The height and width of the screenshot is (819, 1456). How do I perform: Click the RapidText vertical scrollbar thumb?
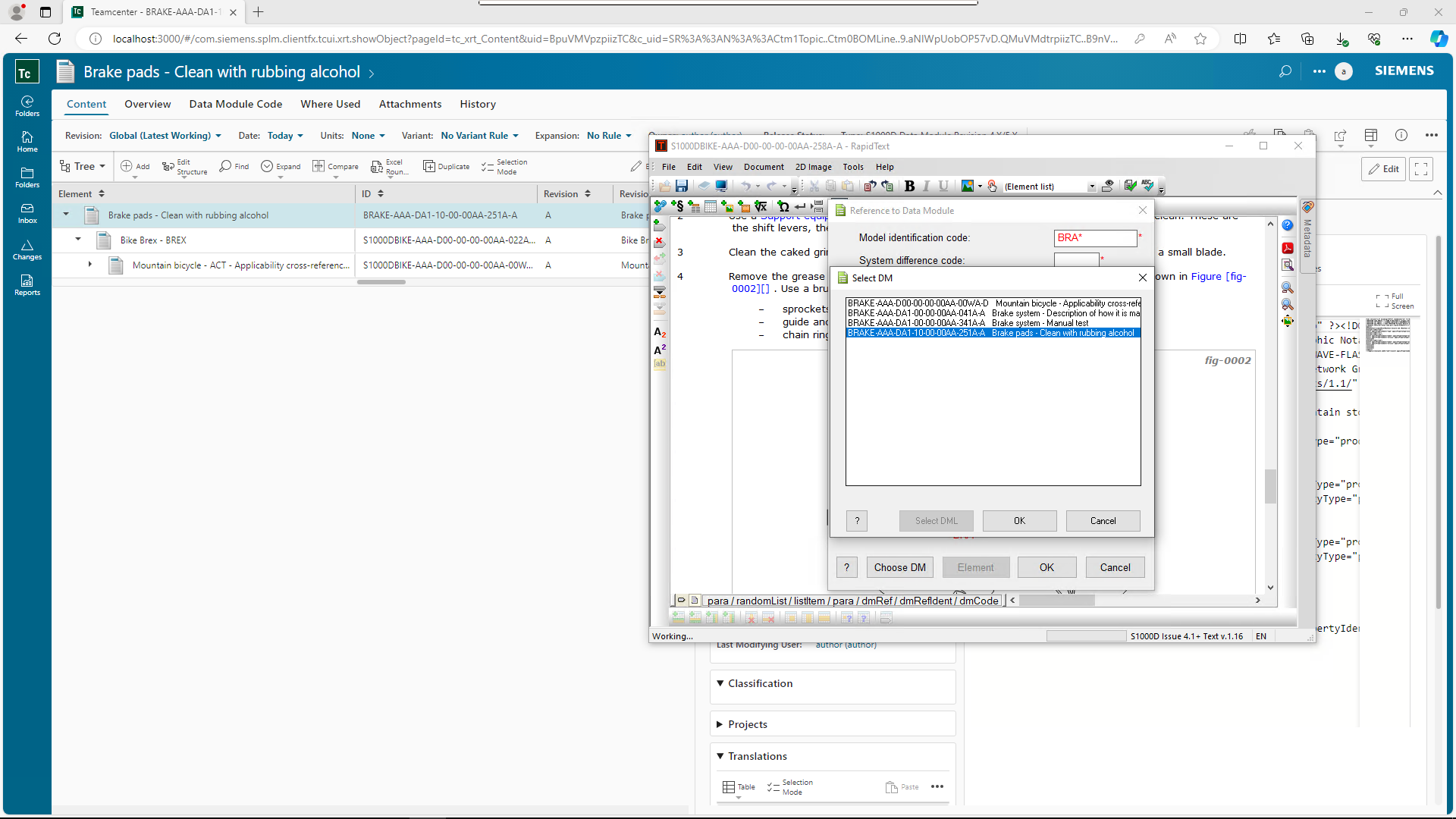(x=1270, y=487)
